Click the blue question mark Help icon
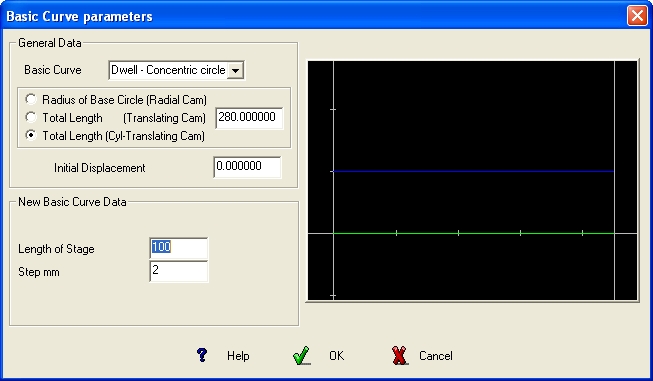 202,355
